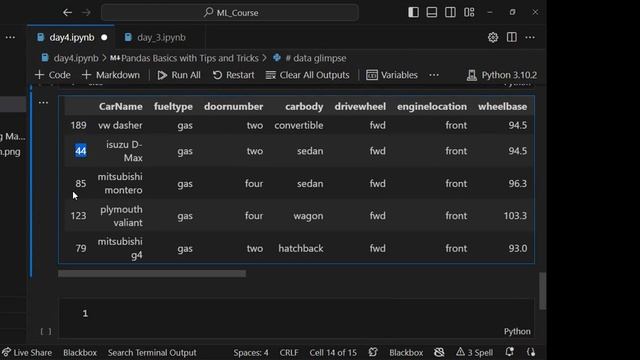Select the Python 3.10.2 kernel picker
Image resolution: width=640 pixels, height=360 pixels.
(502, 75)
